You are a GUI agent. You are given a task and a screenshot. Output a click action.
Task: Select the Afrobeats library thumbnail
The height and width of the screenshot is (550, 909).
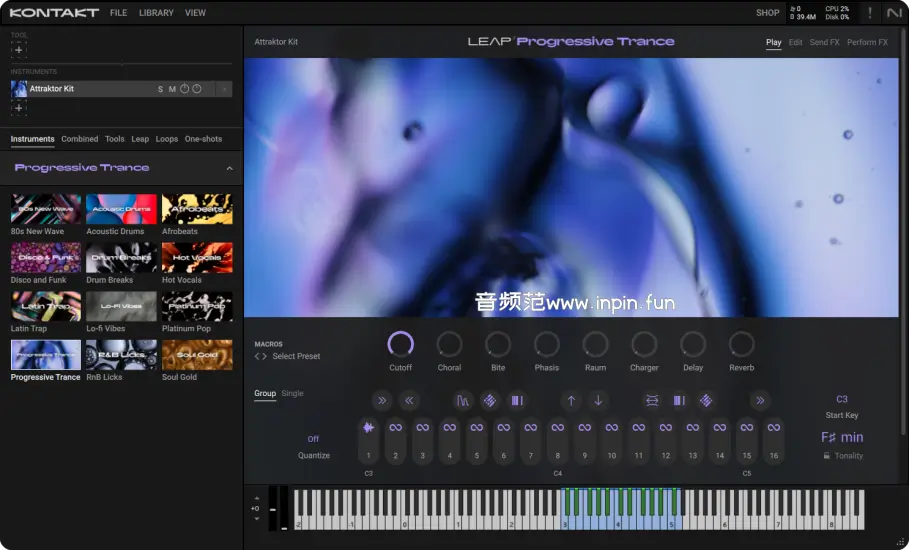tap(197, 209)
